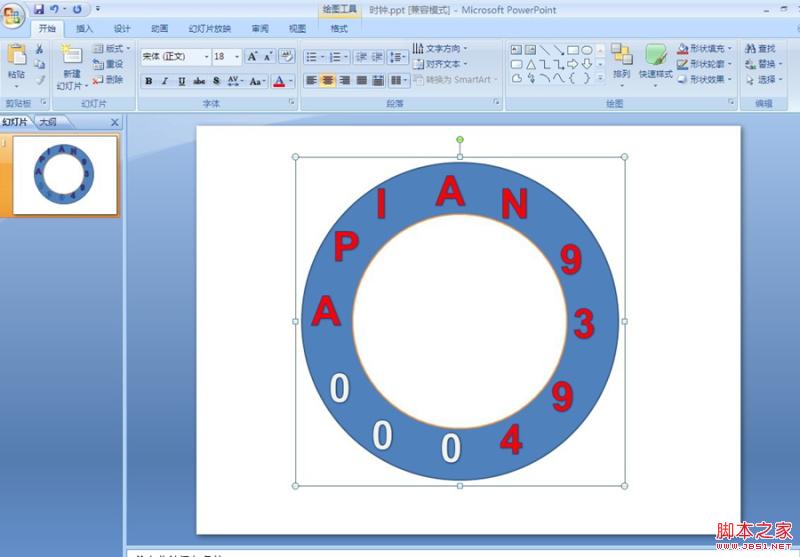Image resolution: width=800 pixels, height=557 pixels.
Task: Justify the paragraph text
Action: coord(362,80)
